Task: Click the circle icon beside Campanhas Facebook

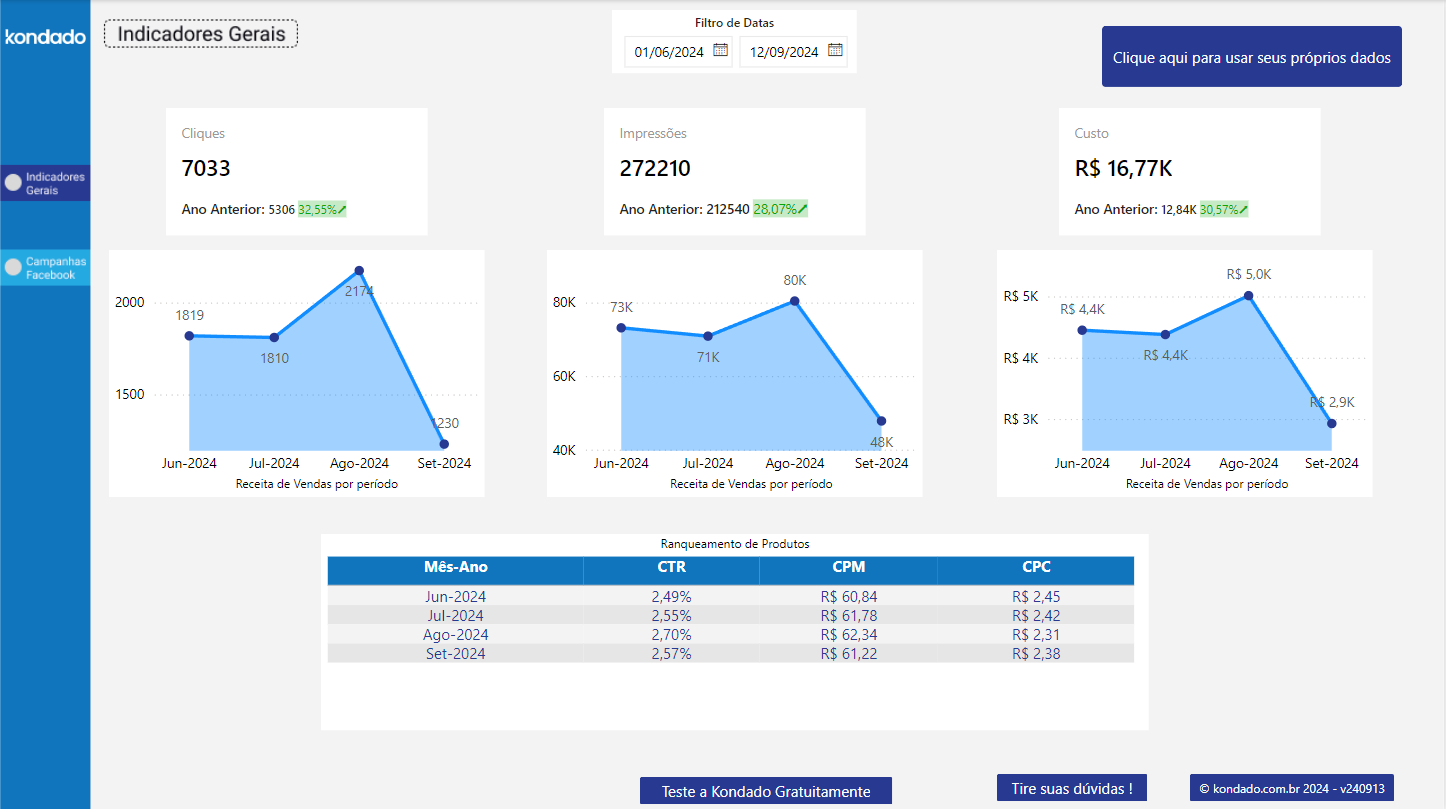Action: click(x=12, y=267)
